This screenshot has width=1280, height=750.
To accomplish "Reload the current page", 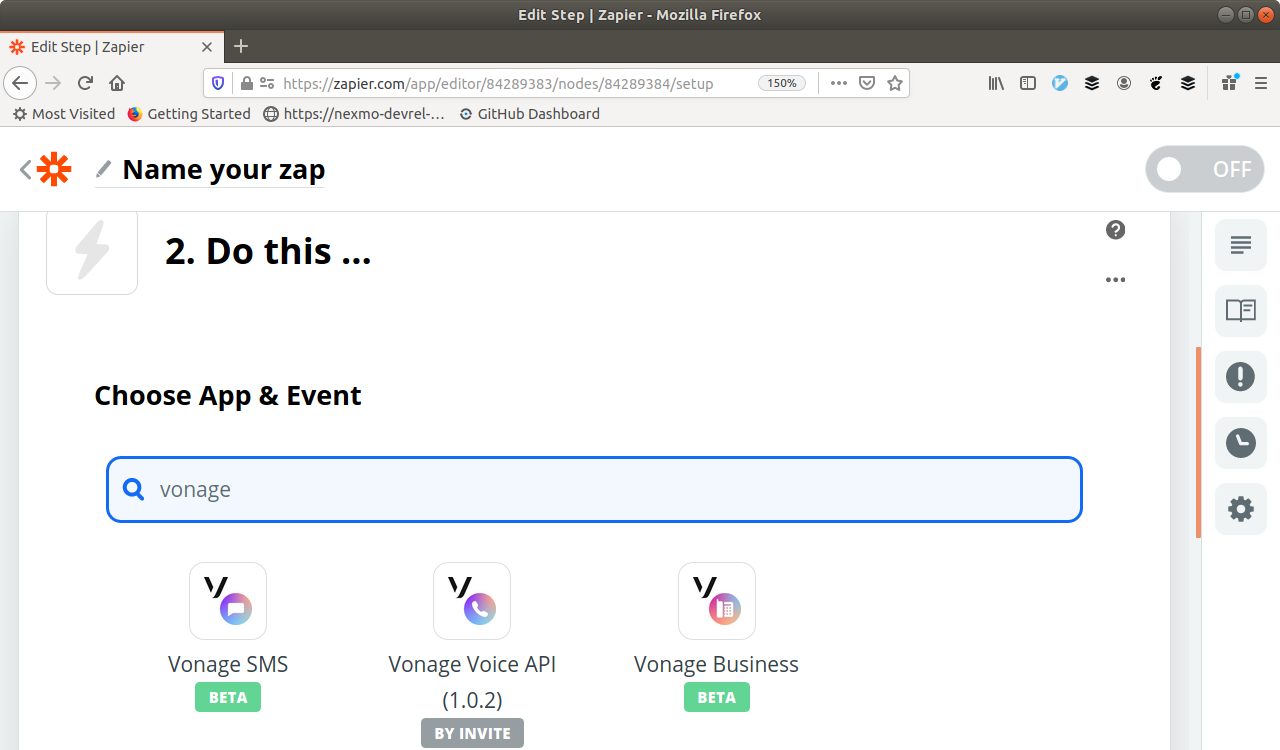I will [x=85, y=83].
